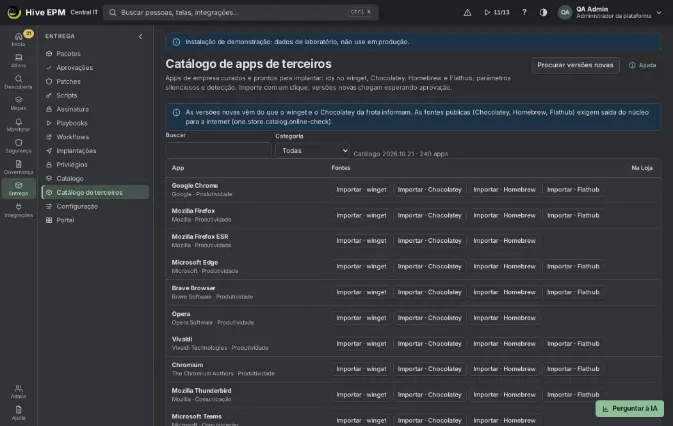Go to Assinatura in the sidebar

[95, 109]
